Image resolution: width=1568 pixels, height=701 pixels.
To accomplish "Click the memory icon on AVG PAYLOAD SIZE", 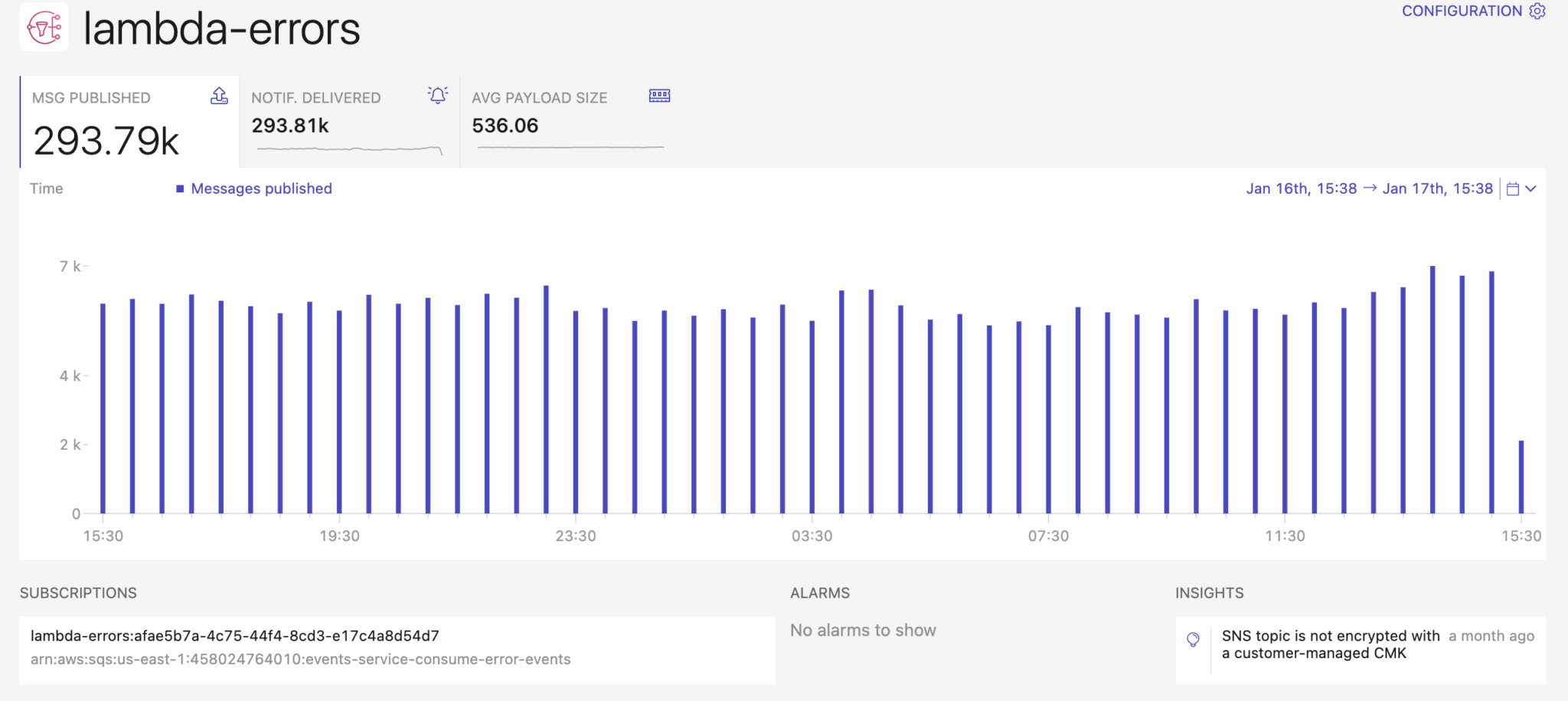I will click(x=659, y=96).
